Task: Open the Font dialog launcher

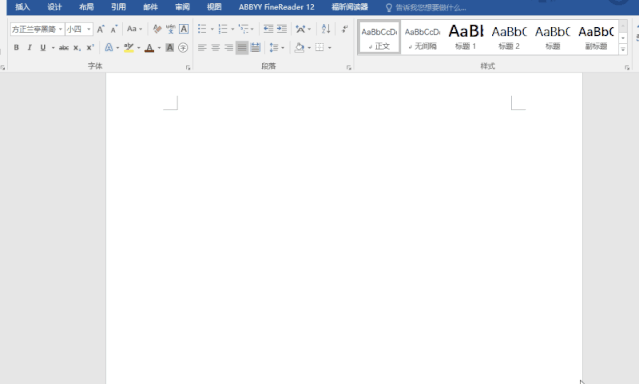Action: 188,68
